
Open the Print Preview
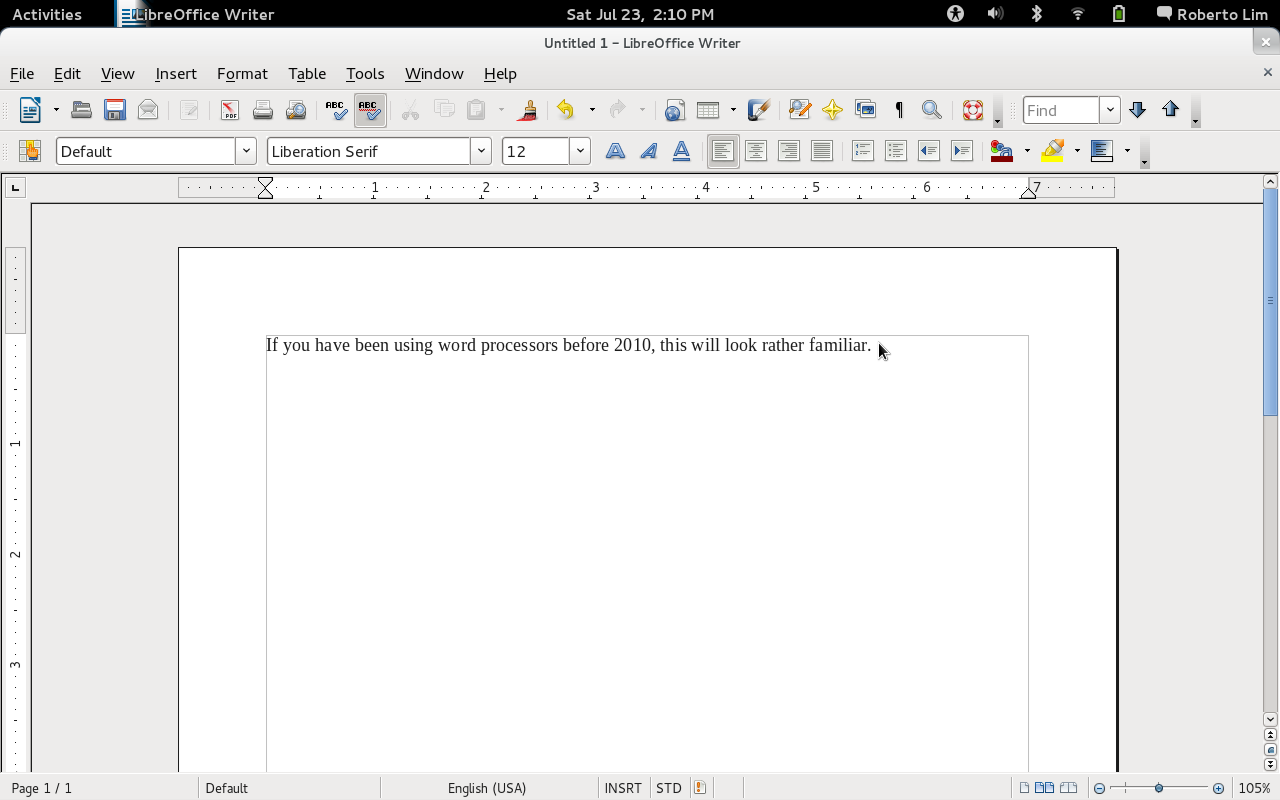295,110
